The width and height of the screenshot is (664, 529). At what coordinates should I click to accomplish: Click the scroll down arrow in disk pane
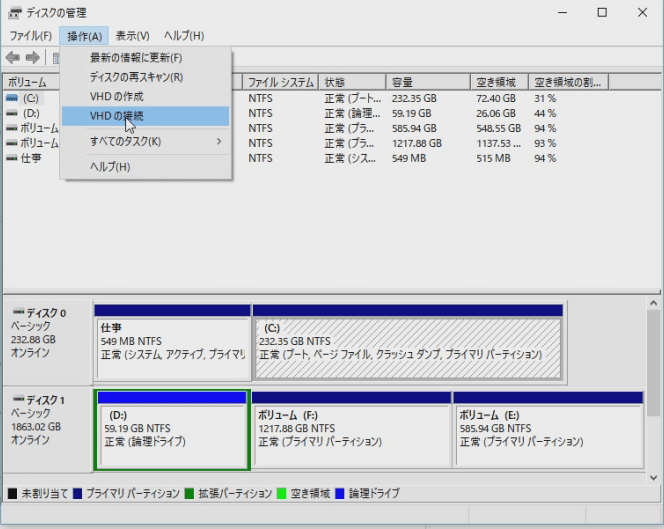coord(653,478)
